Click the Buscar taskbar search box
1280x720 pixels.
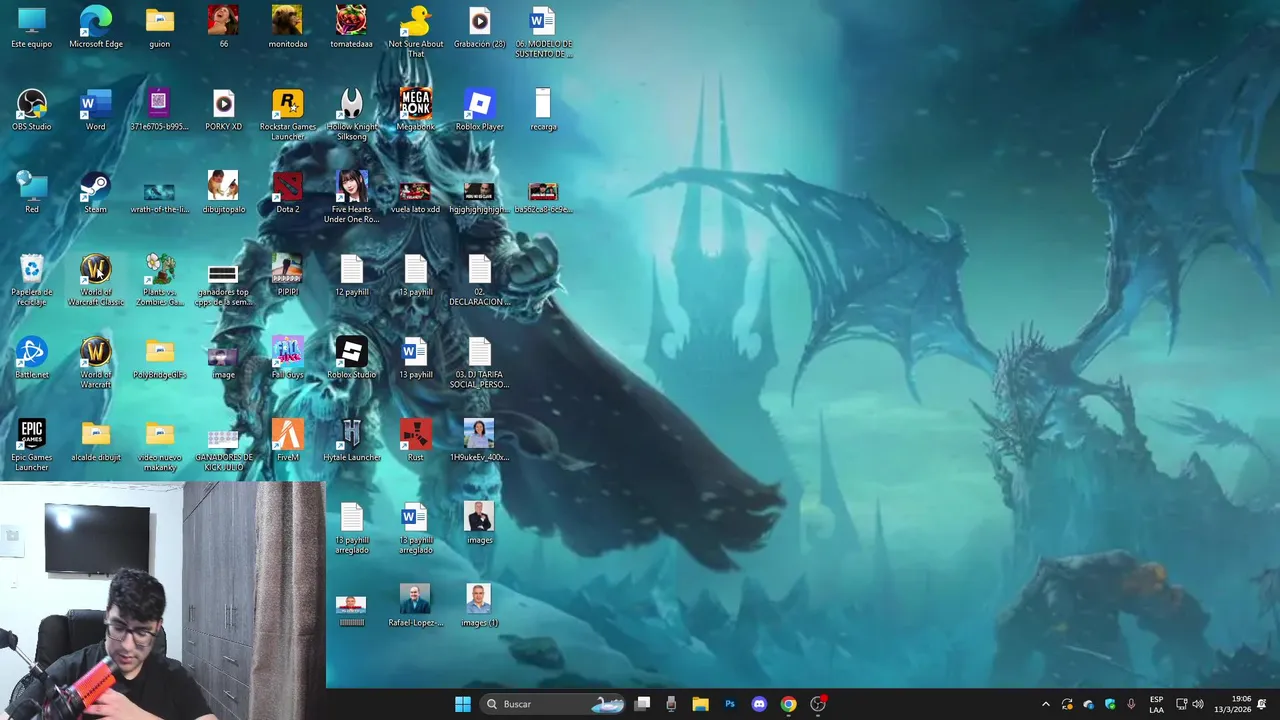(554, 704)
